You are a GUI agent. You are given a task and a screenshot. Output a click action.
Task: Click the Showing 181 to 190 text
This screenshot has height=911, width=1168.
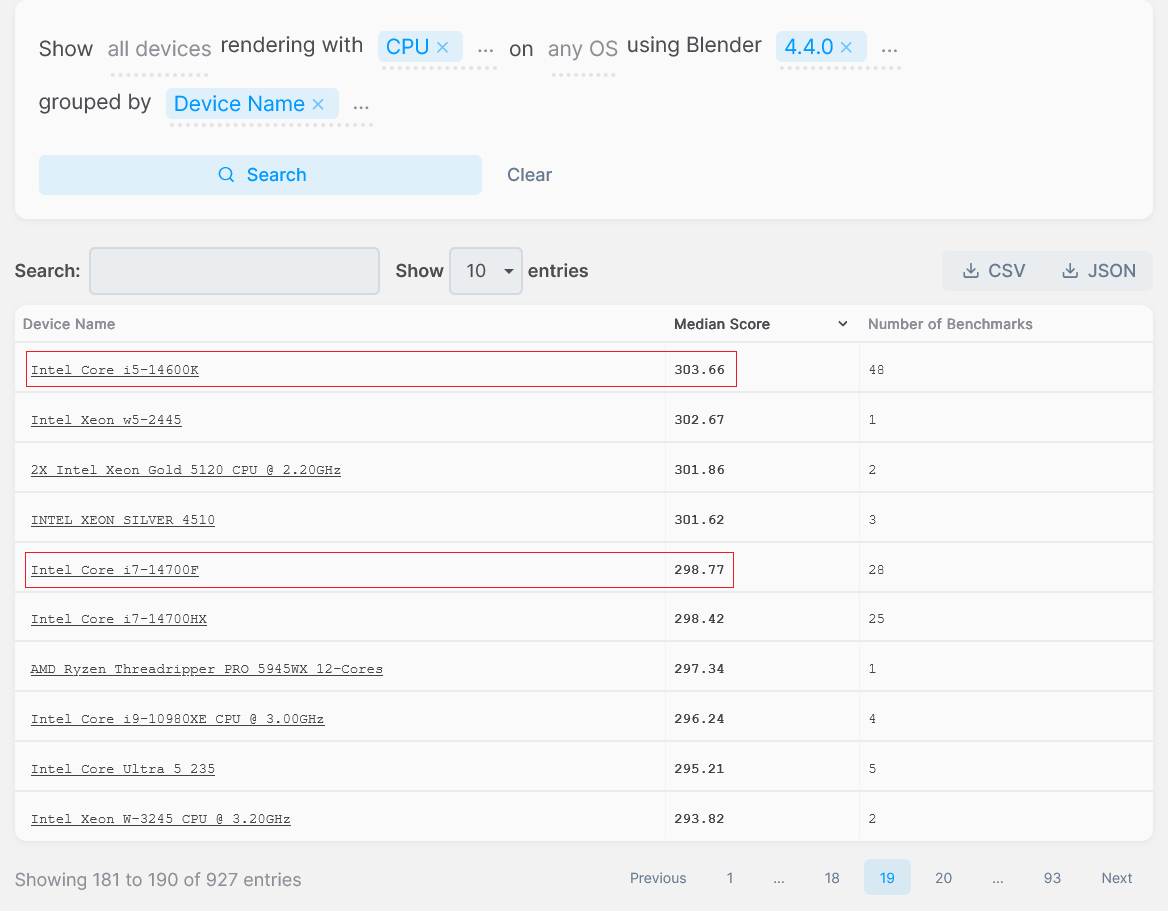(x=158, y=880)
